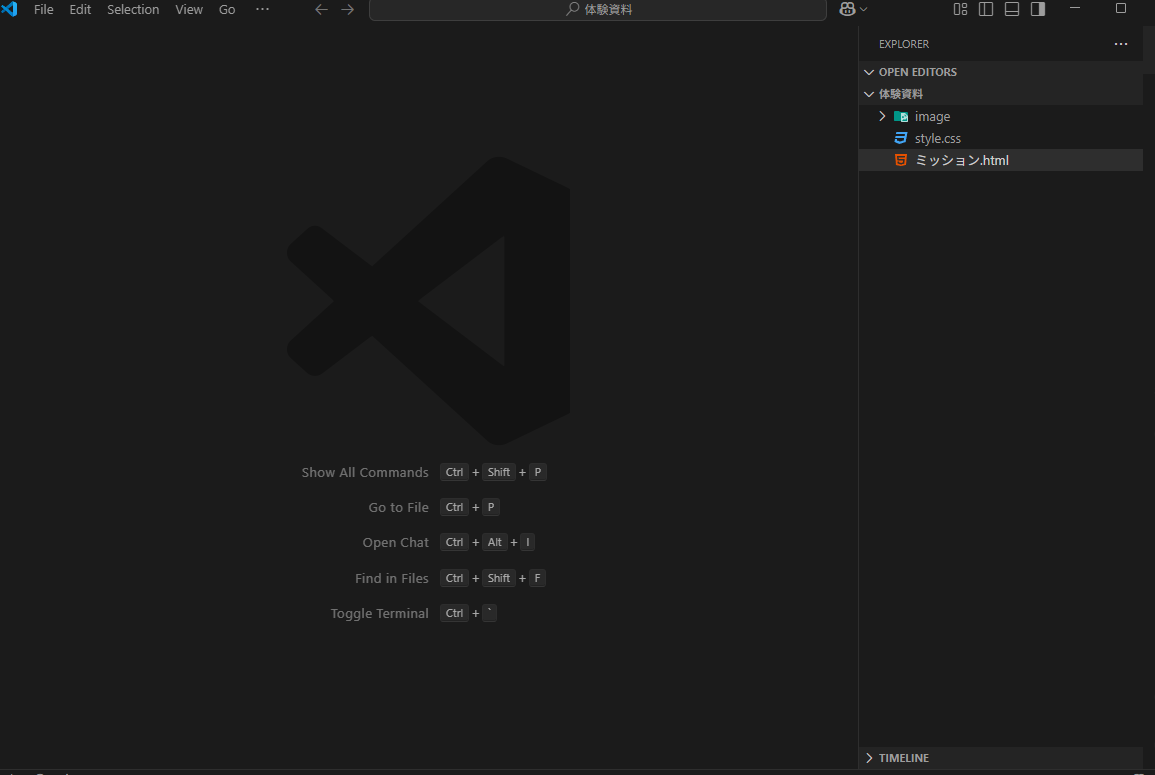Open the View menu
The image size is (1155, 775).
[x=189, y=10]
